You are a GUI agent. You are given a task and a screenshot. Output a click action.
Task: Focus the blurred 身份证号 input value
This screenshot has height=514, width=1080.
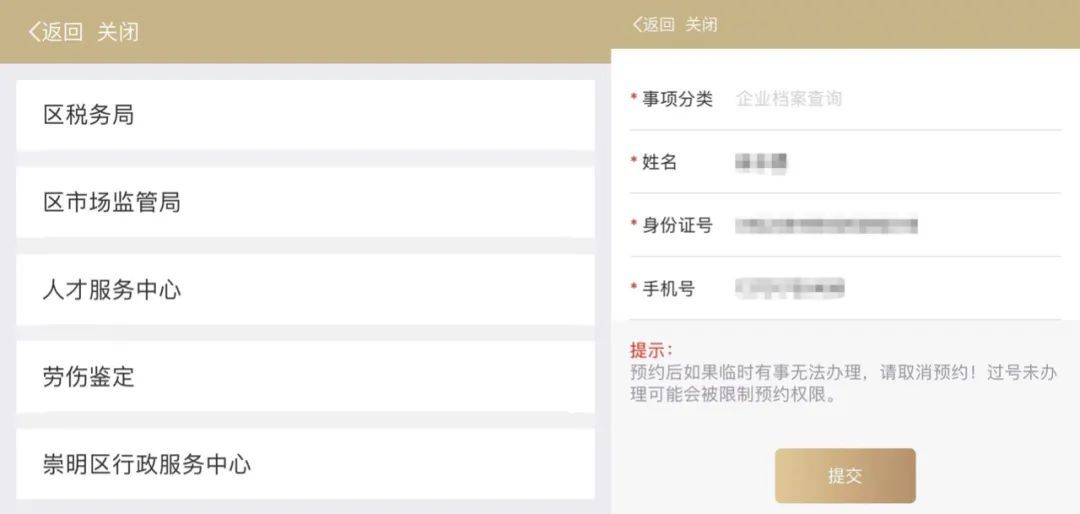pyautogui.click(x=826, y=225)
